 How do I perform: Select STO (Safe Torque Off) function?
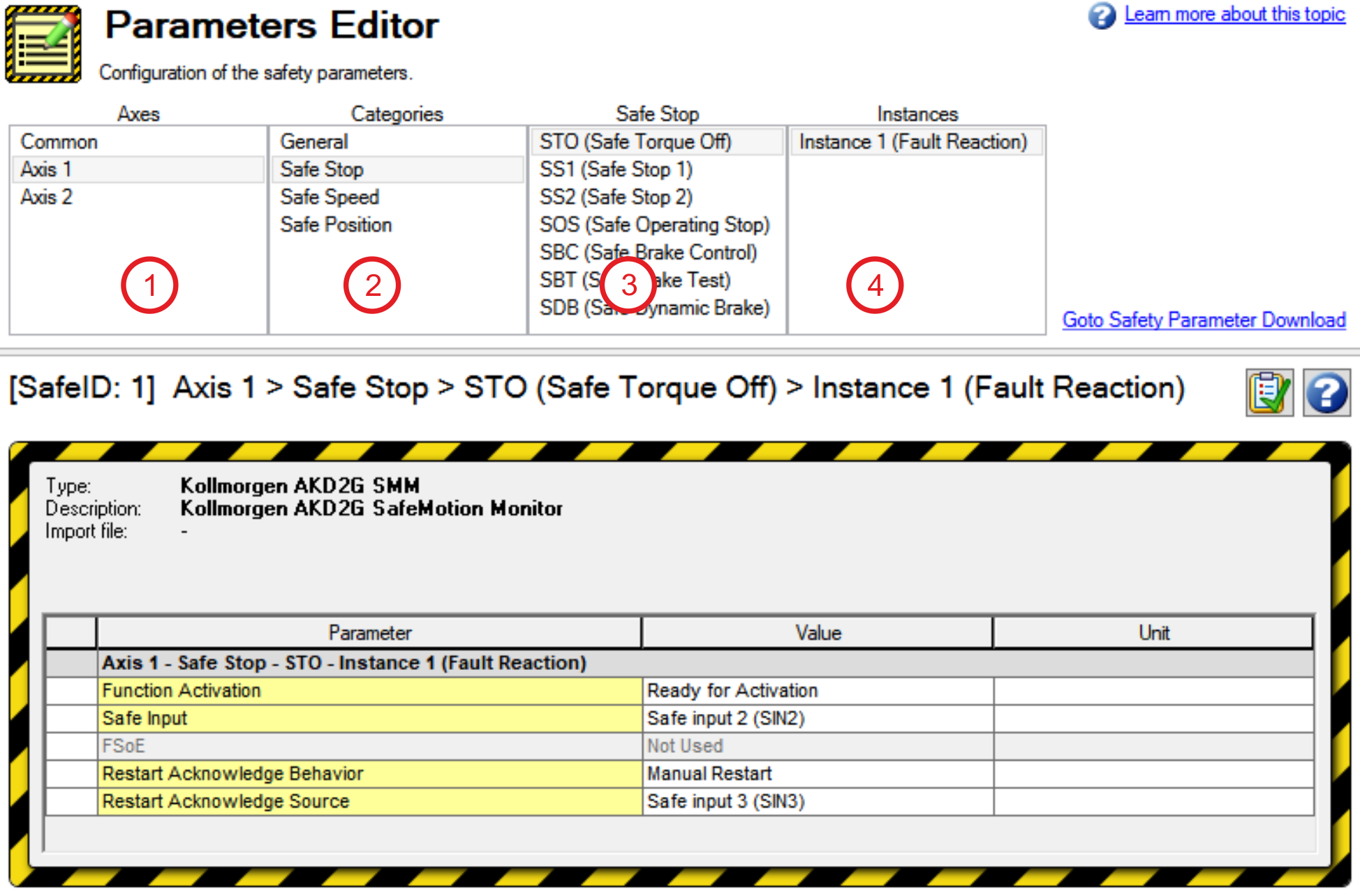tap(657, 142)
